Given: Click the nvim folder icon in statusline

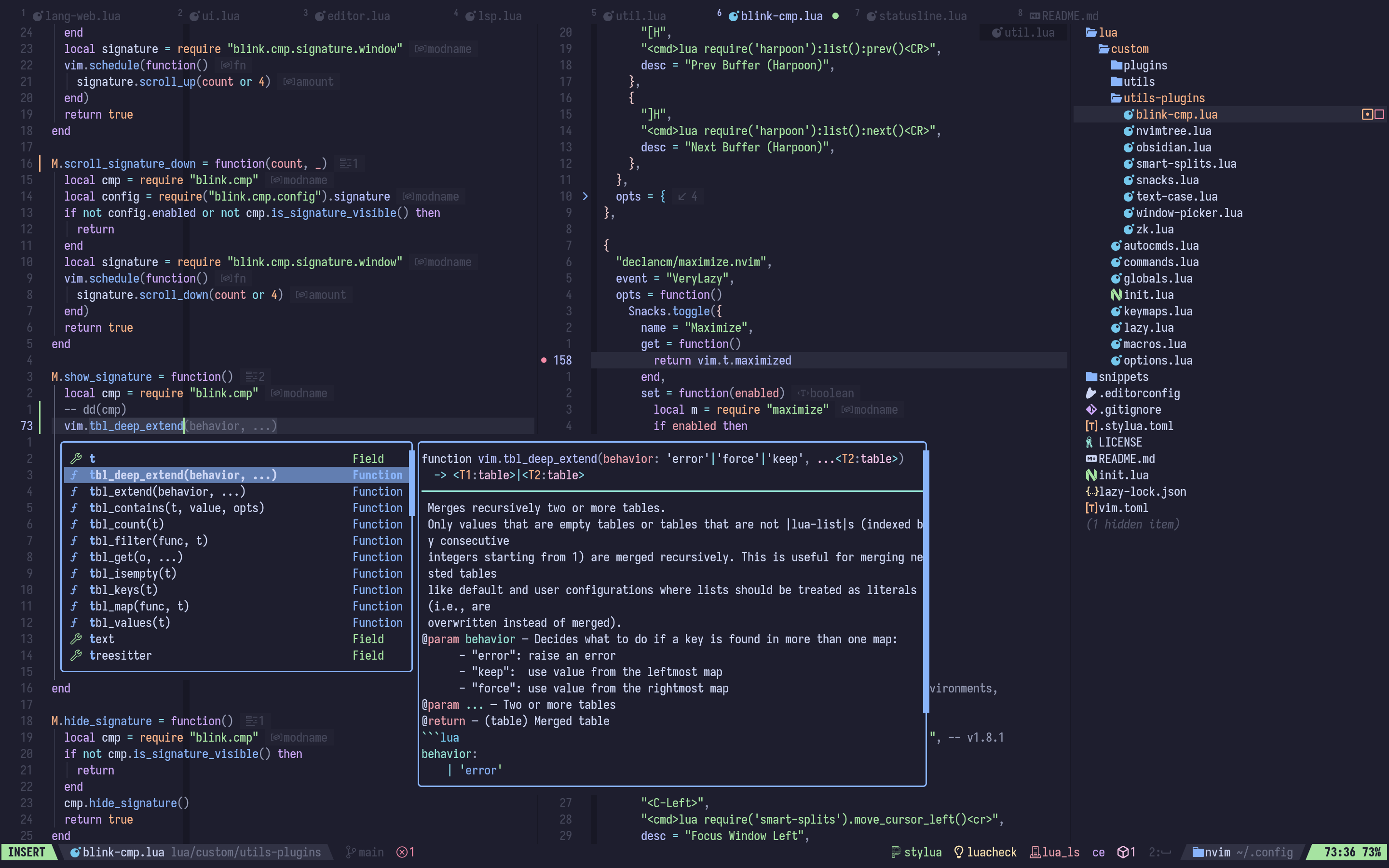Looking at the screenshot, I should (1198, 853).
